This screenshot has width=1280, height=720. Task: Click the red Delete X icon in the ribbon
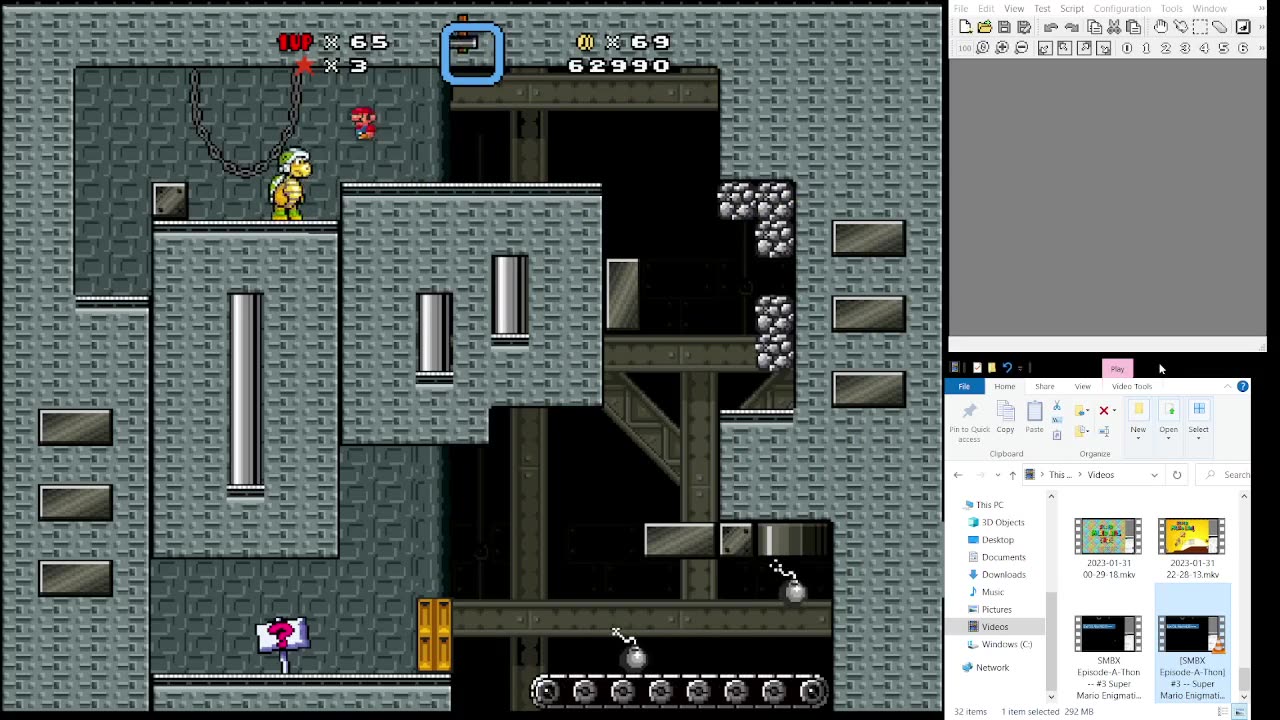(x=1104, y=410)
